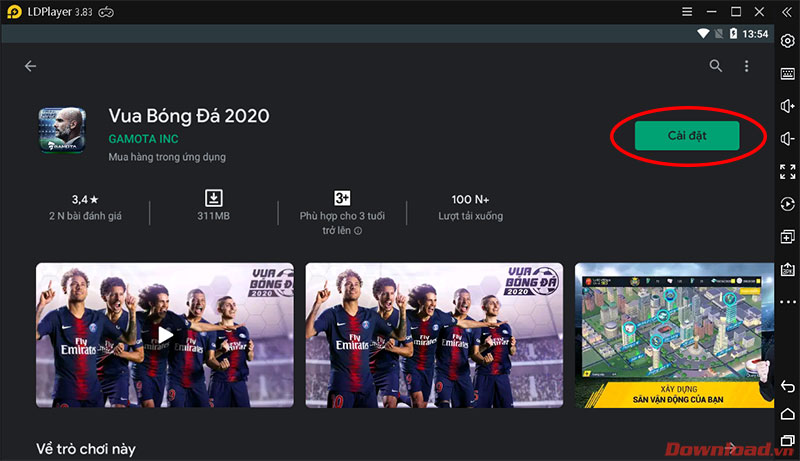800x461 pixels.
Task: Click the install APK icon
Action: [787, 269]
